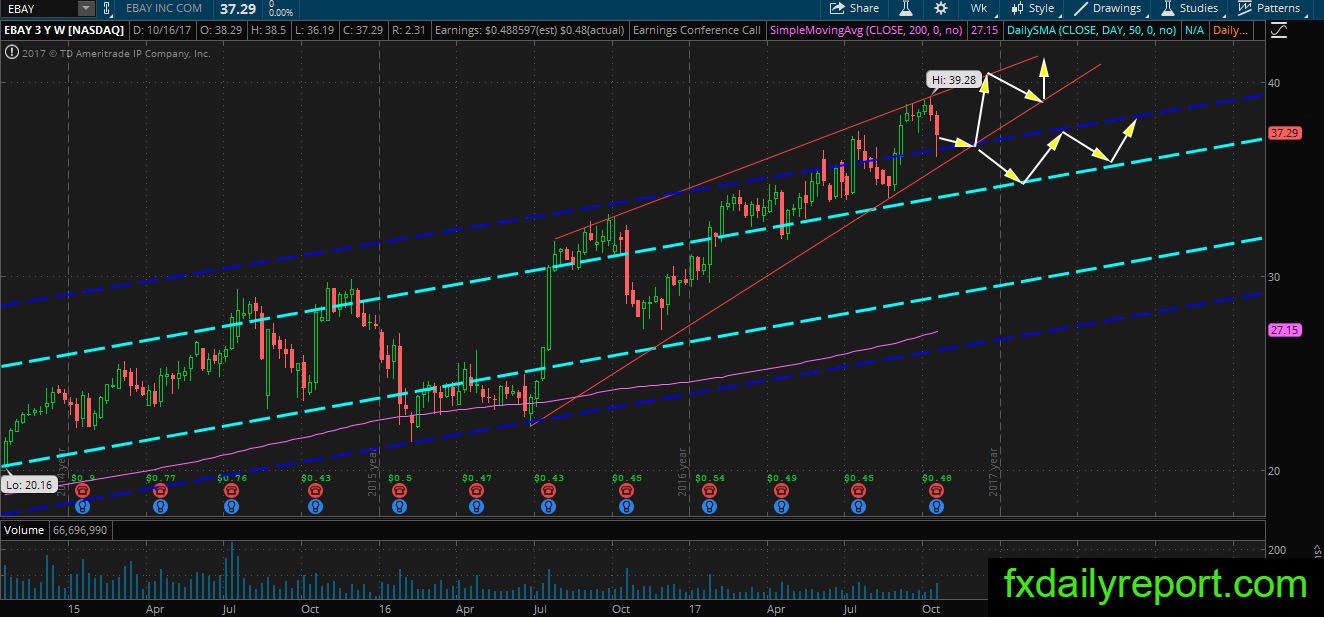Click the $0.9 earnings value label
1324x617 pixels.
pos(83,478)
